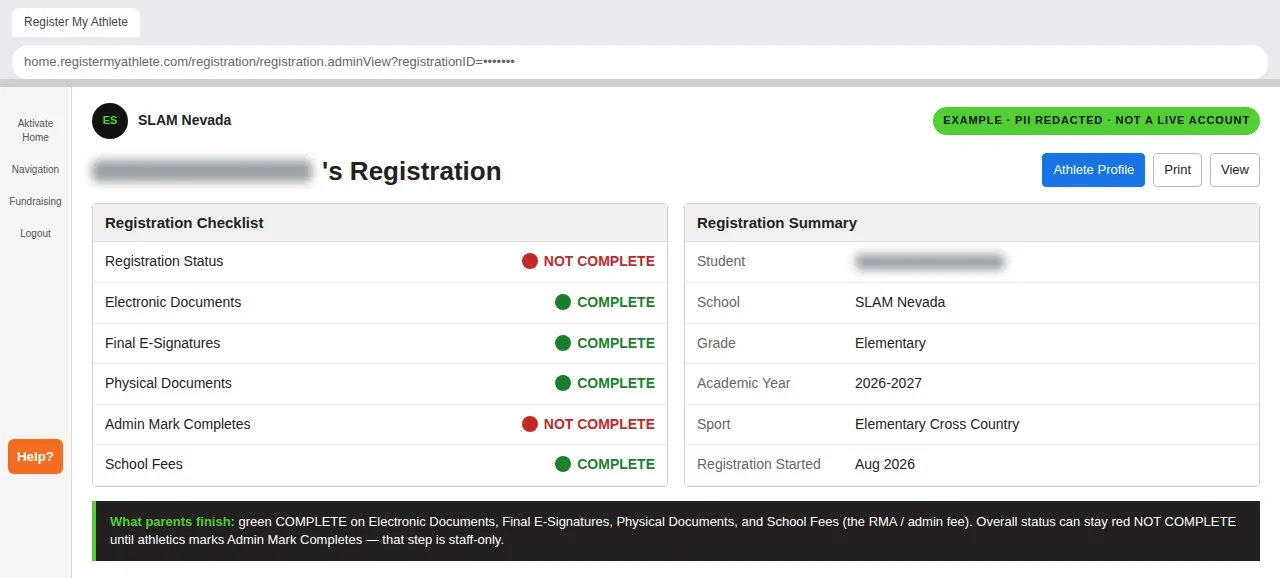Select the Electronic Documents row label
The image size is (1280, 578).
click(173, 302)
